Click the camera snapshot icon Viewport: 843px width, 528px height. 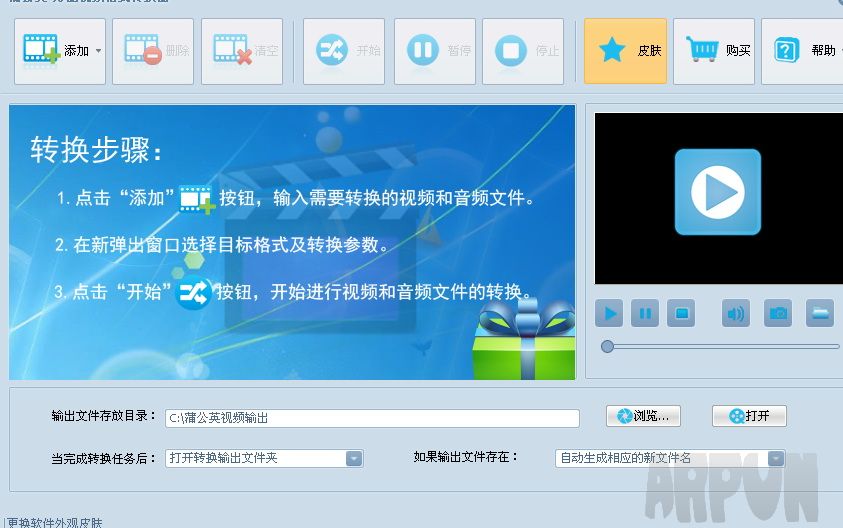click(778, 313)
